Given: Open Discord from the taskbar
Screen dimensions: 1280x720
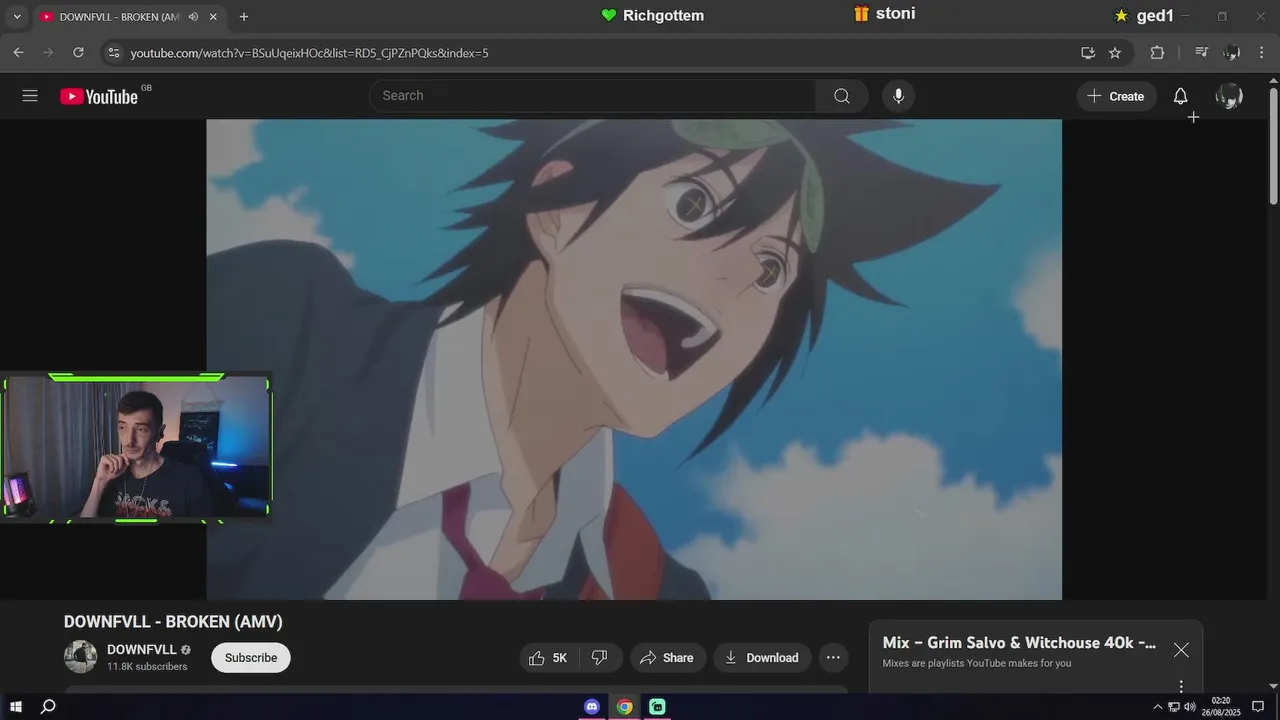Looking at the screenshot, I should [592, 706].
